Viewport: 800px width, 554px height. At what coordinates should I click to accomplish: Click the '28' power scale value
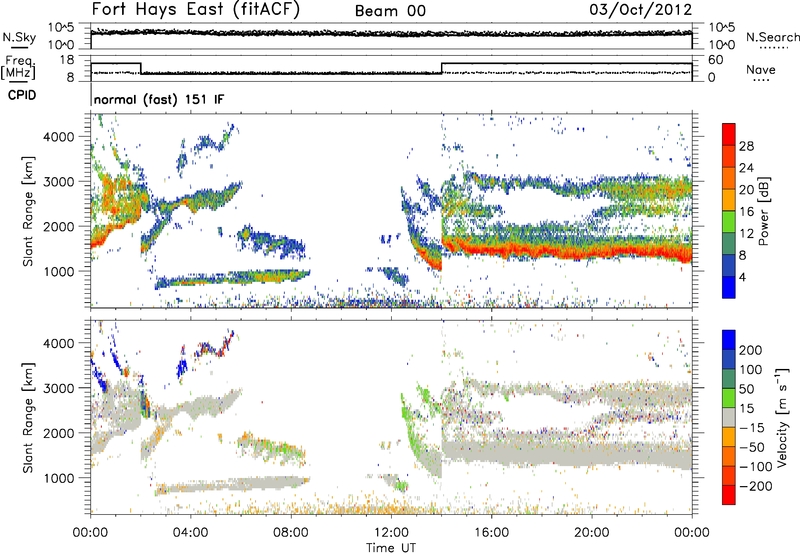click(x=746, y=146)
